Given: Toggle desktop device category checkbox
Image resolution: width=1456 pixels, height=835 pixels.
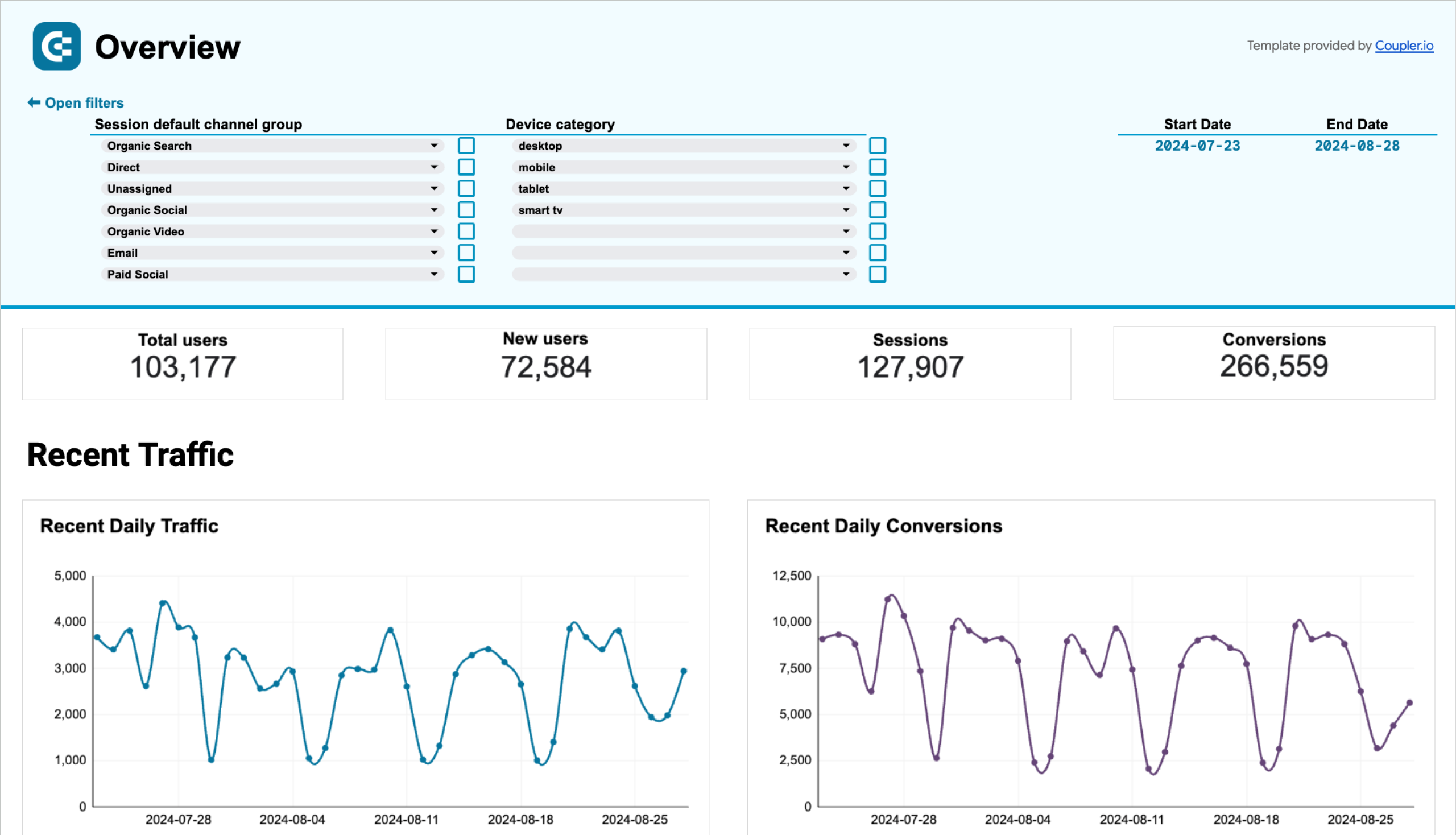Looking at the screenshot, I should coord(878,146).
